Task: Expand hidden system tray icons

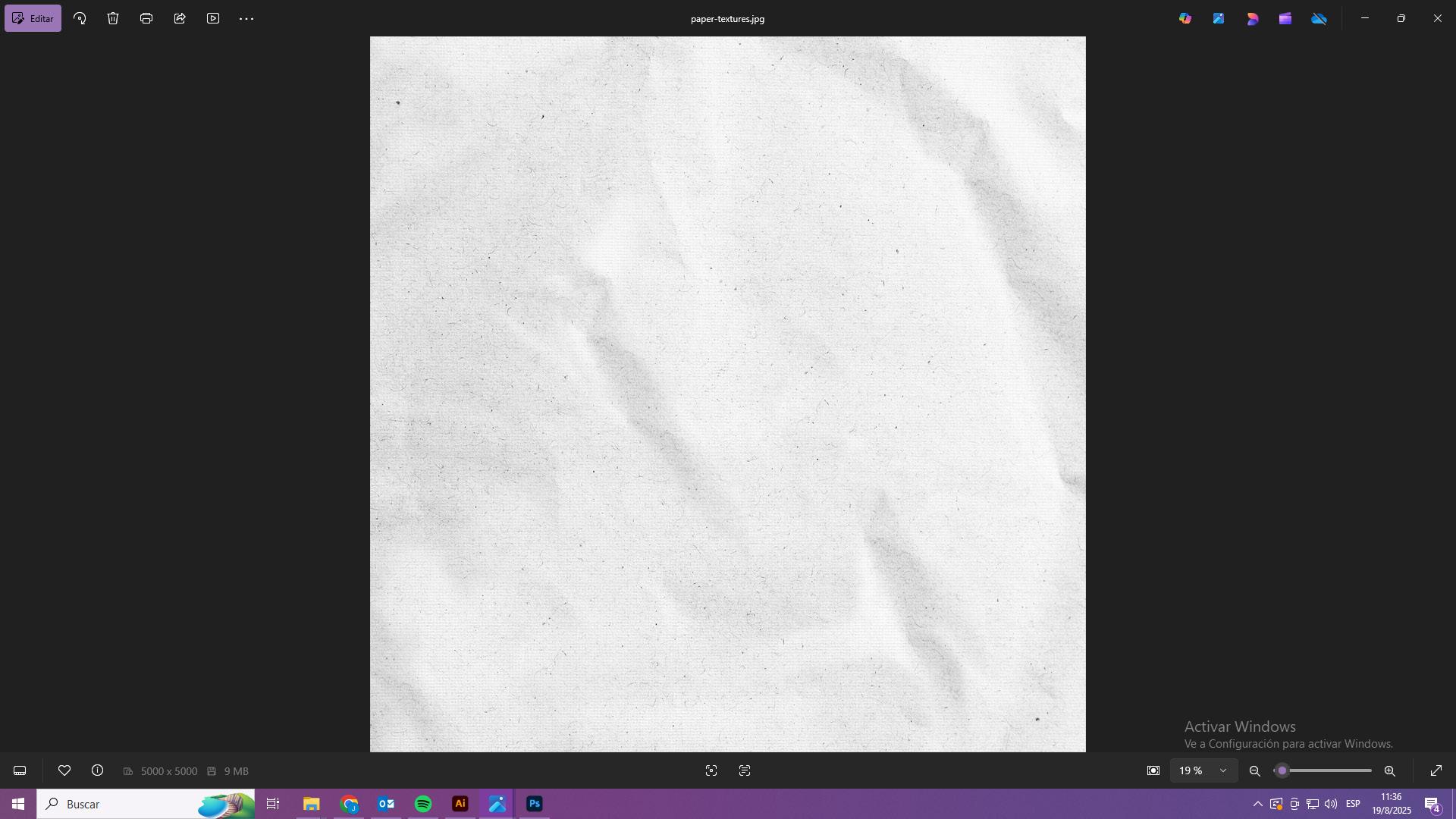Action: [x=1258, y=804]
